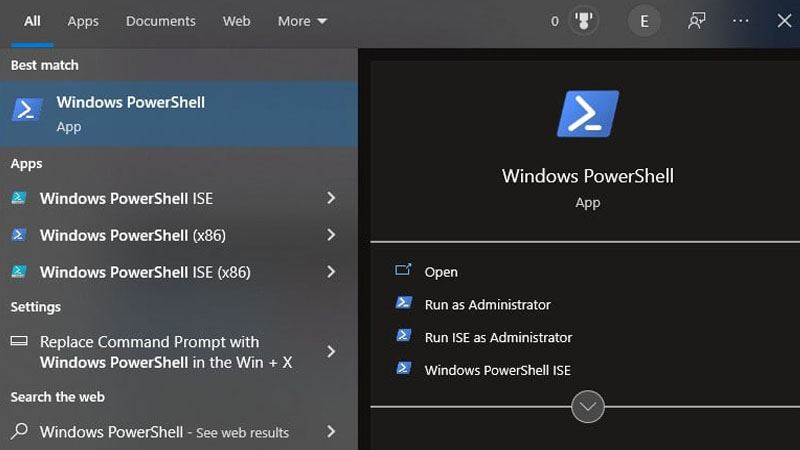
Task: Click Windows PowerShell ISE in actions list
Action: pos(497,370)
